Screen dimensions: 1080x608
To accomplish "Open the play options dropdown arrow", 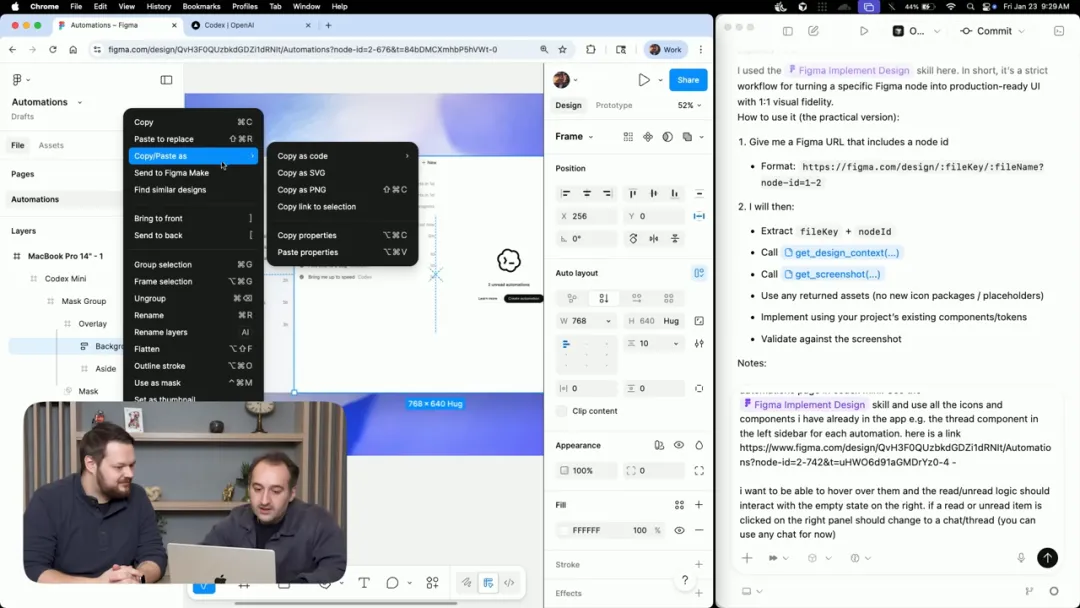I will [x=660, y=80].
